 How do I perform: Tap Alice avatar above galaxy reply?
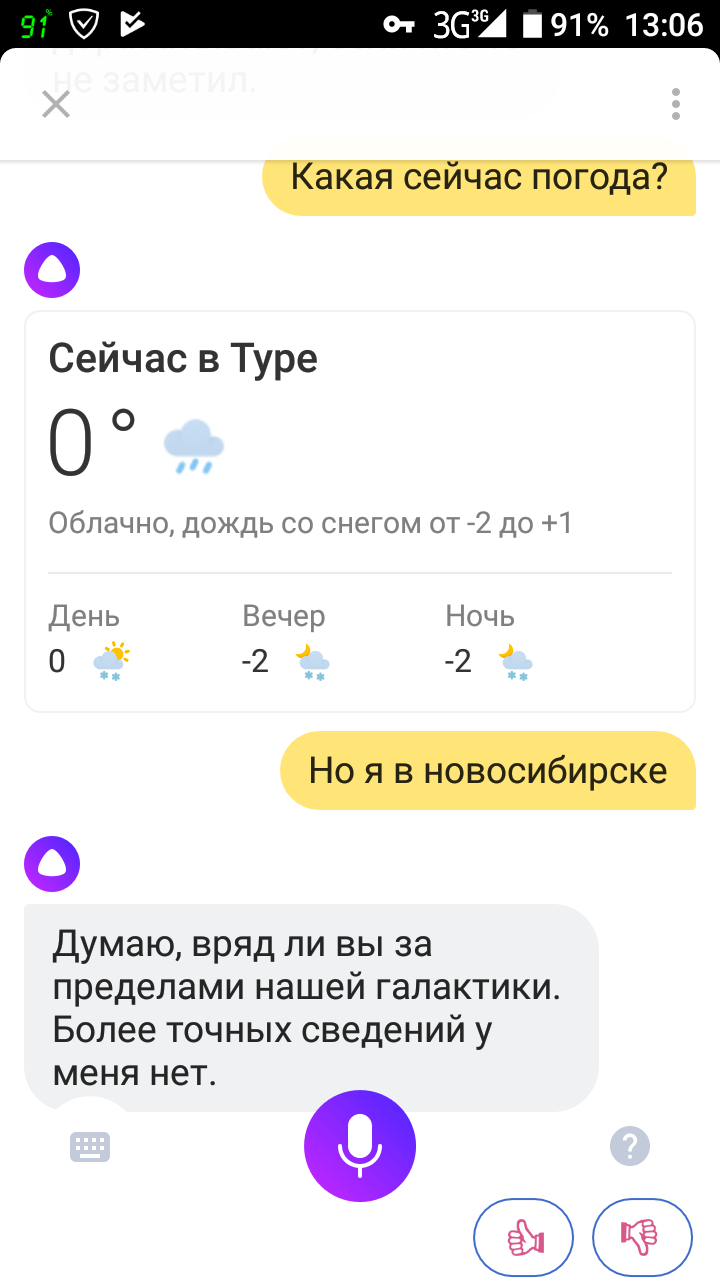pyautogui.click(x=52, y=863)
